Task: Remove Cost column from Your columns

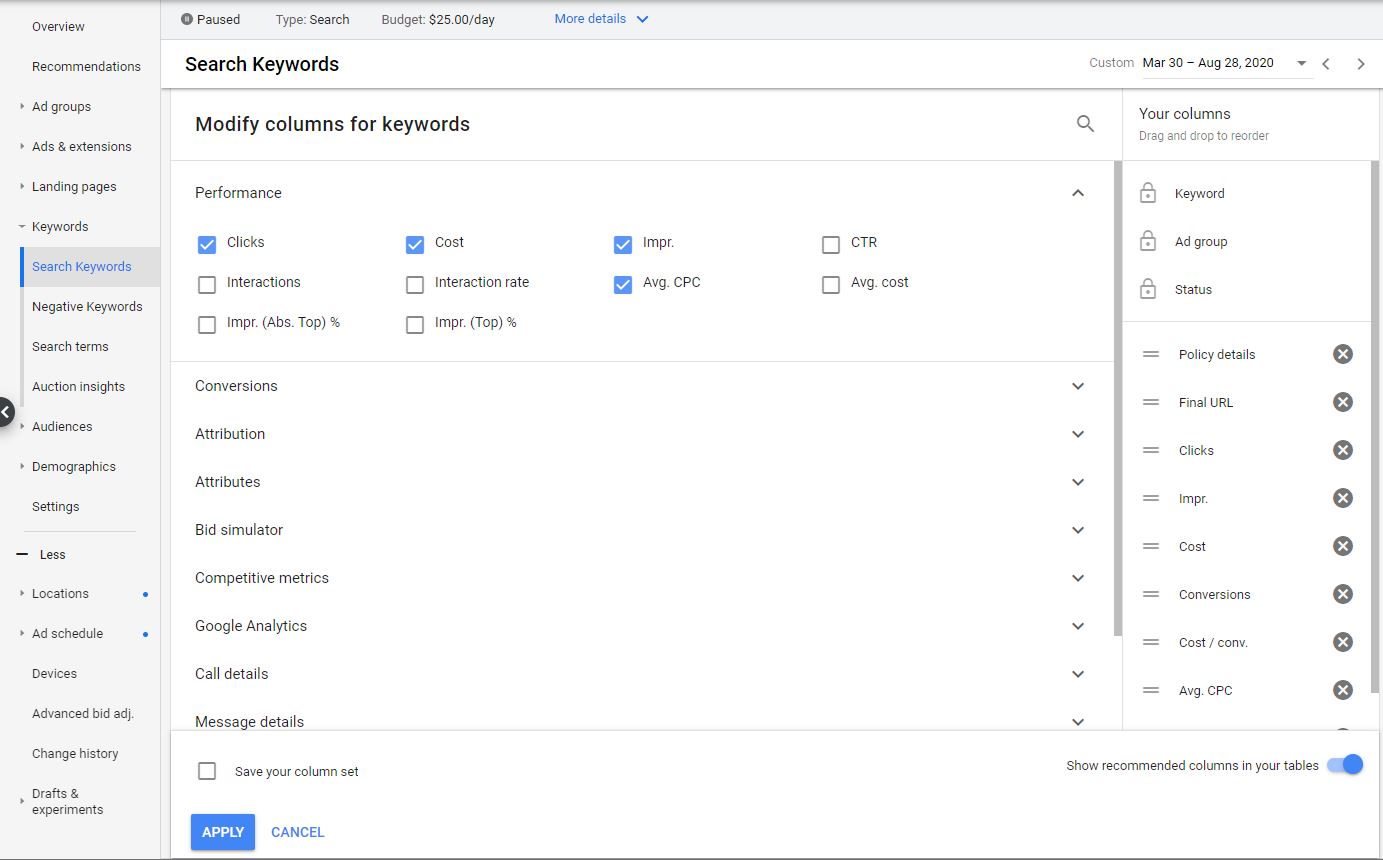Action: pyautogui.click(x=1343, y=546)
